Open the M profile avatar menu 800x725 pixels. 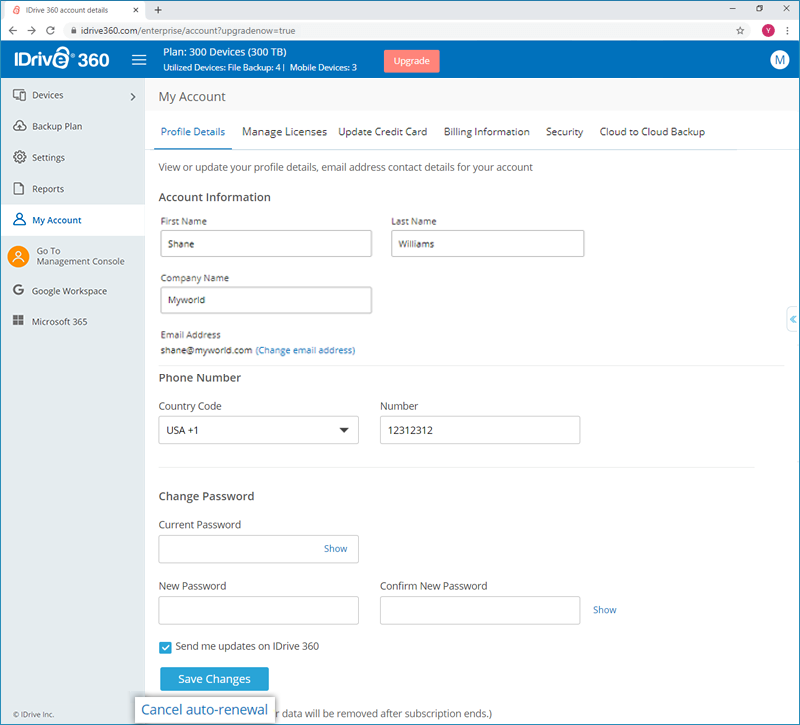click(779, 60)
